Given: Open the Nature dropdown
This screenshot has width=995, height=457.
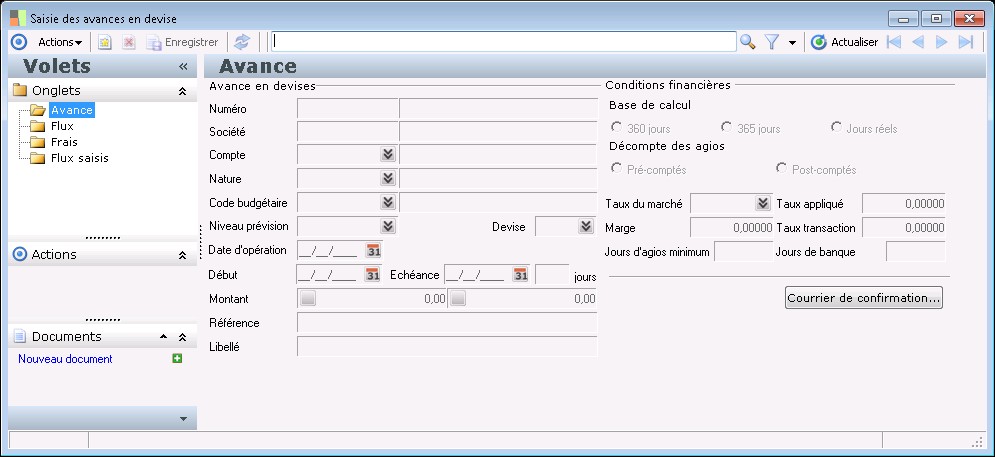Looking at the screenshot, I should pyautogui.click(x=388, y=178).
